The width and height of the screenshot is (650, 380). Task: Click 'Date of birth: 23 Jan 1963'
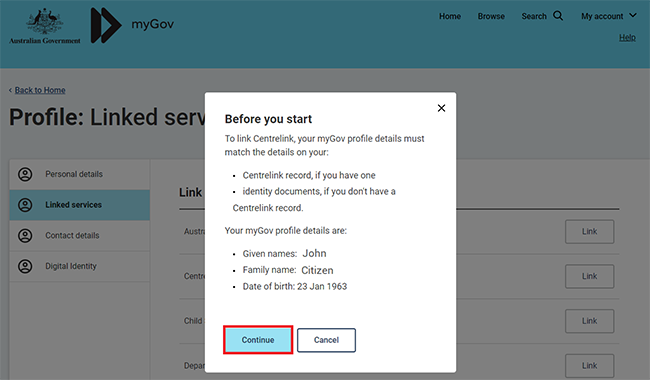tap(295, 286)
